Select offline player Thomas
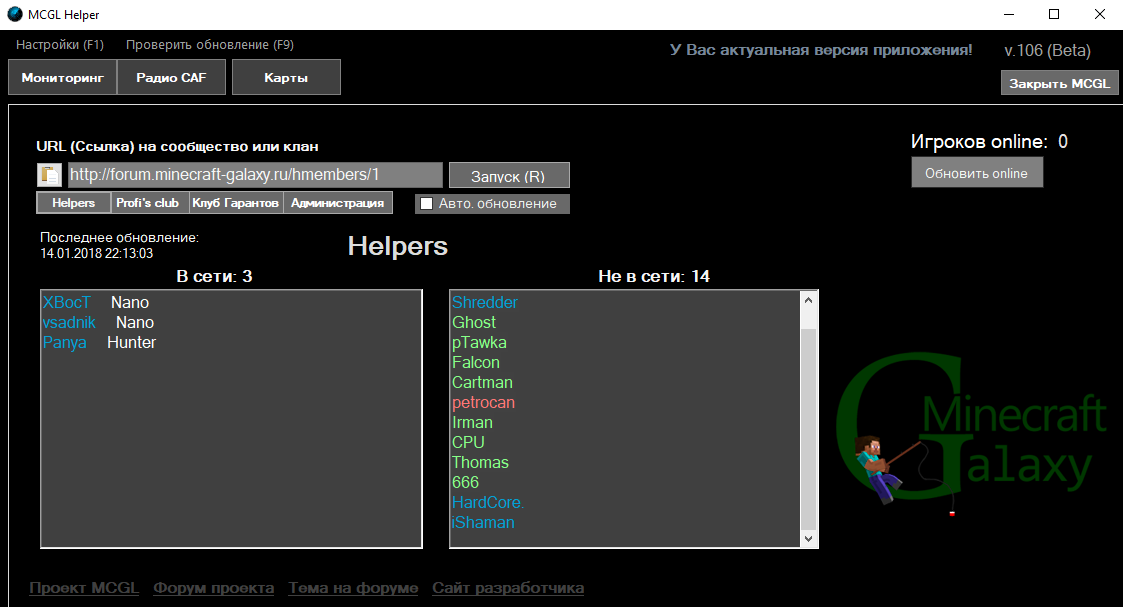The image size is (1123, 607). [481, 462]
